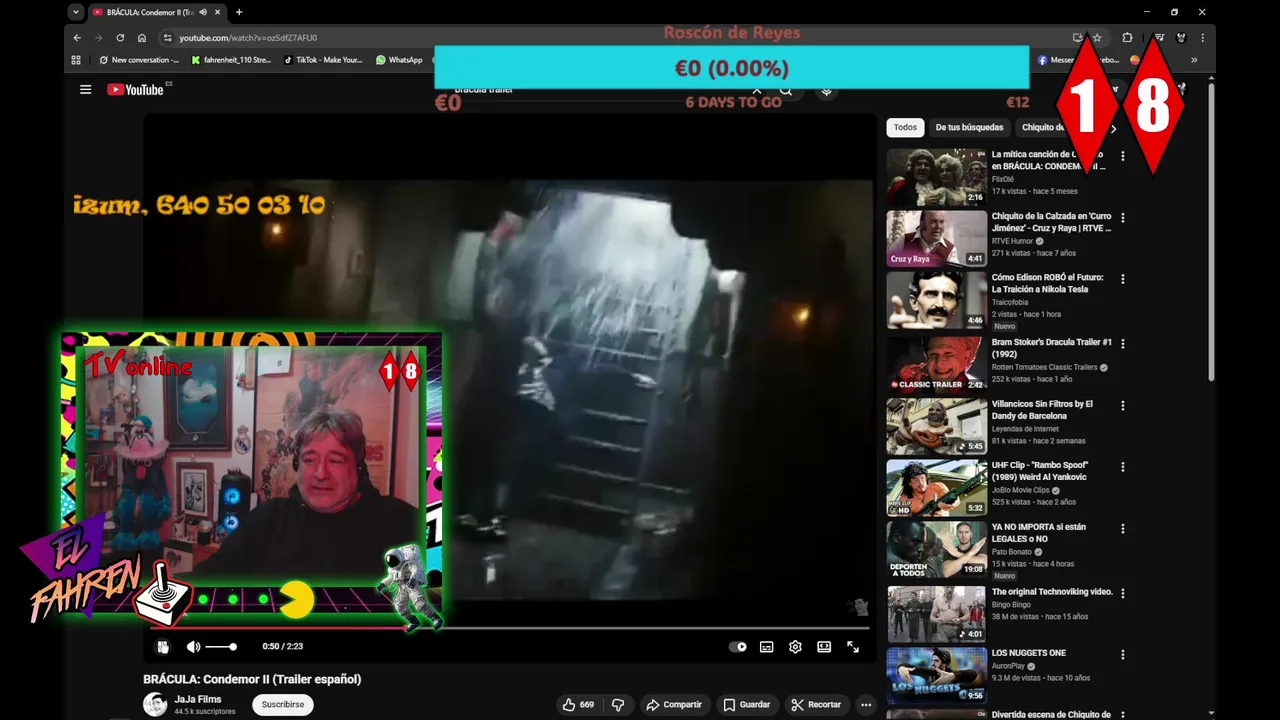Show more bookmarks with the double chevron
Image resolution: width=1280 pixels, height=720 pixels.
[x=1193, y=60]
